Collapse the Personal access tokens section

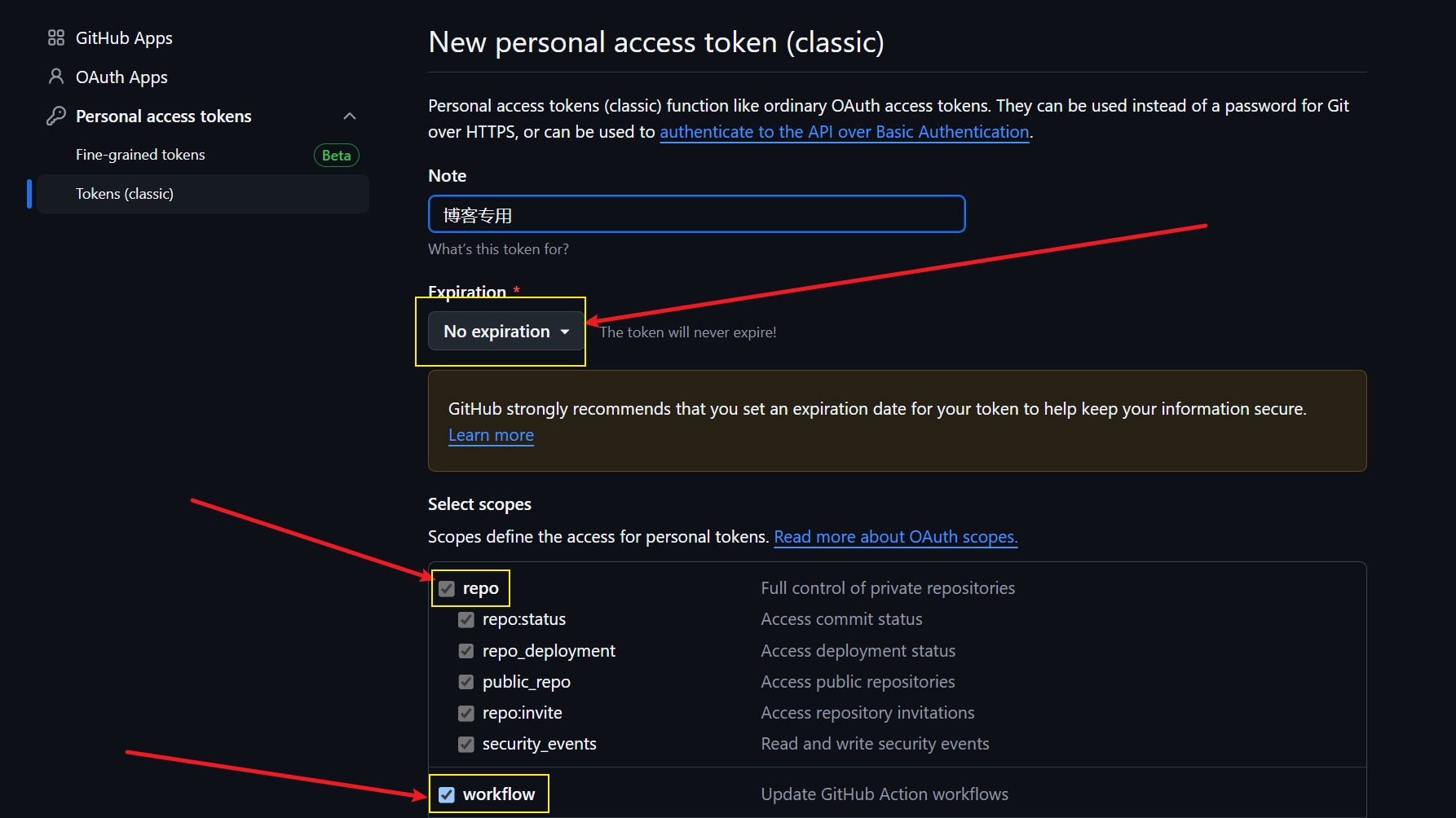point(350,116)
